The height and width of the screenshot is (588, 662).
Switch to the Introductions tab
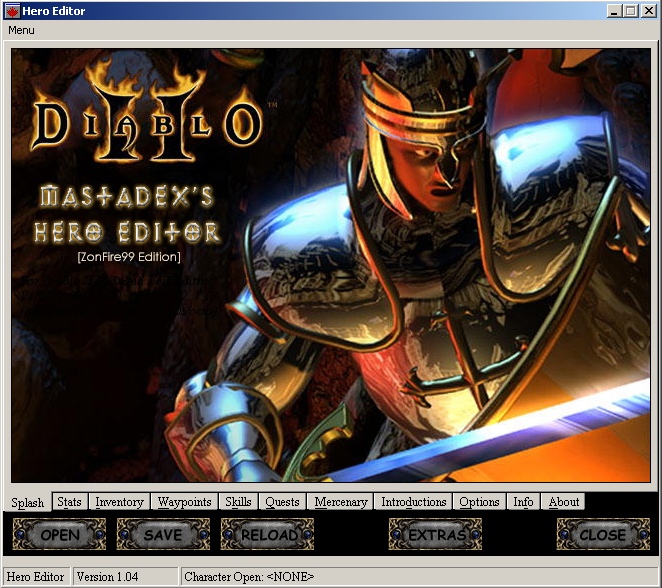click(x=414, y=502)
